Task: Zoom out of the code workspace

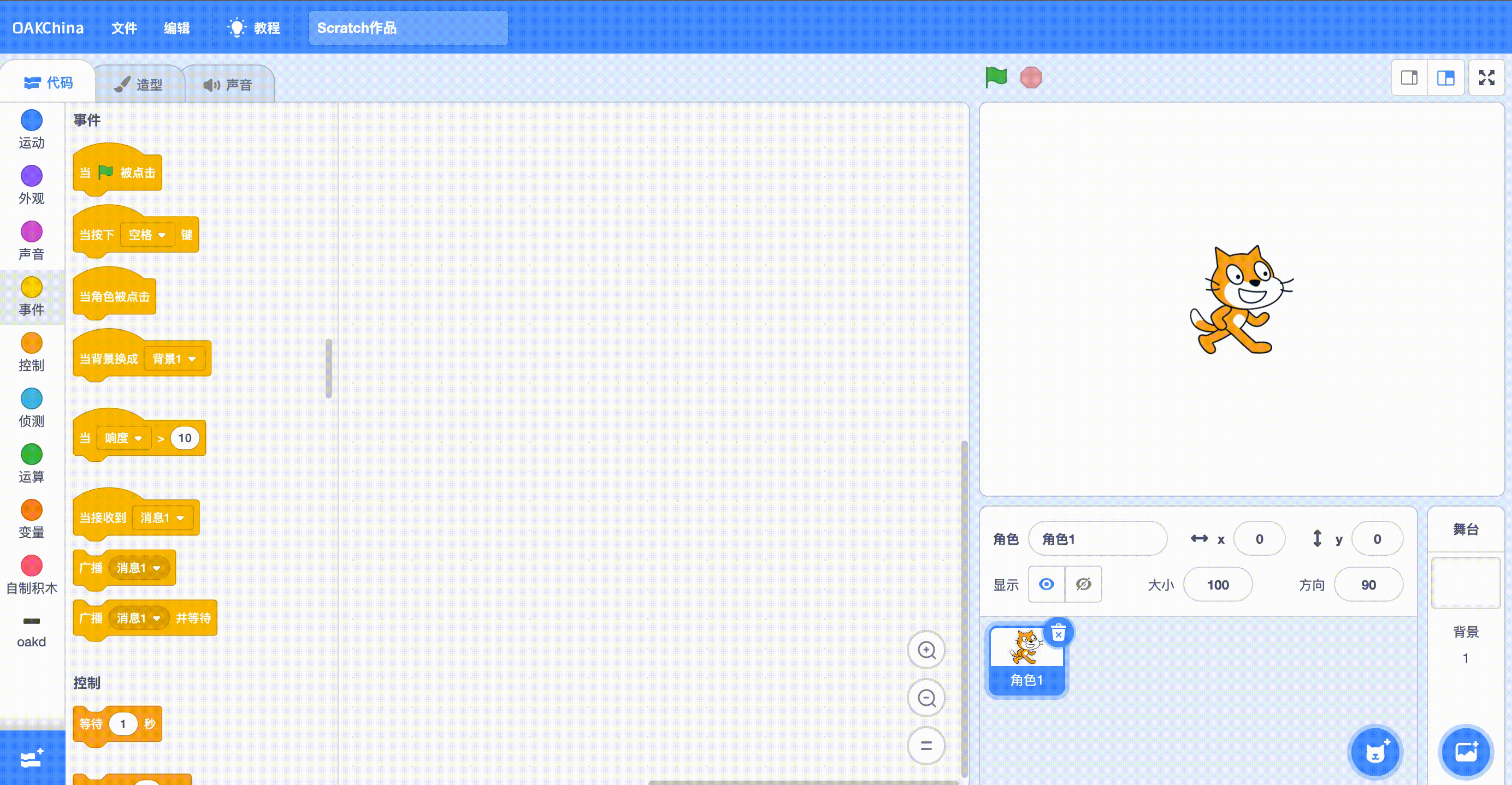Action: (926, 698)
